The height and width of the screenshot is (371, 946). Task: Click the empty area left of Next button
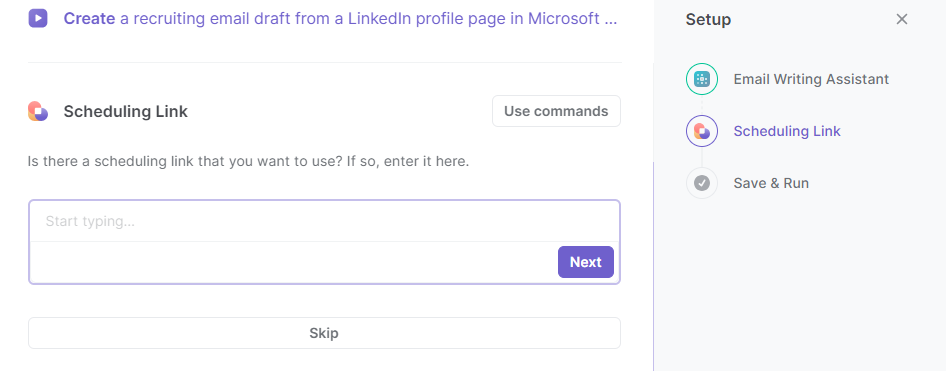click(x=294, y=262)
